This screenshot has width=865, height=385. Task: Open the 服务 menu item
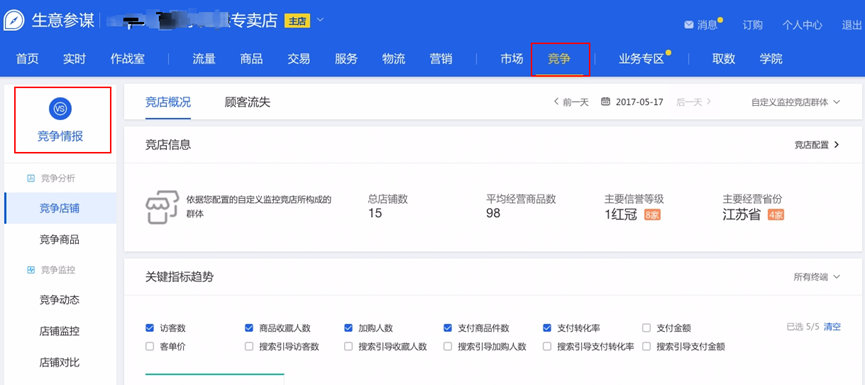pyautogui.click(x=346, y=59)
